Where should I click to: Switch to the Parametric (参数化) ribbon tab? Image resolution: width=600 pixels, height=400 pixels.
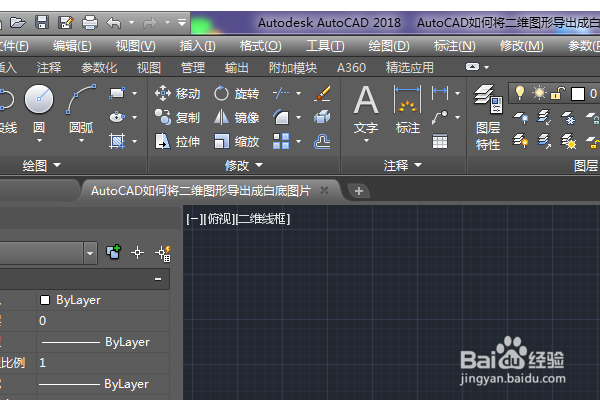pyautogui.click(x=99, y=68)
